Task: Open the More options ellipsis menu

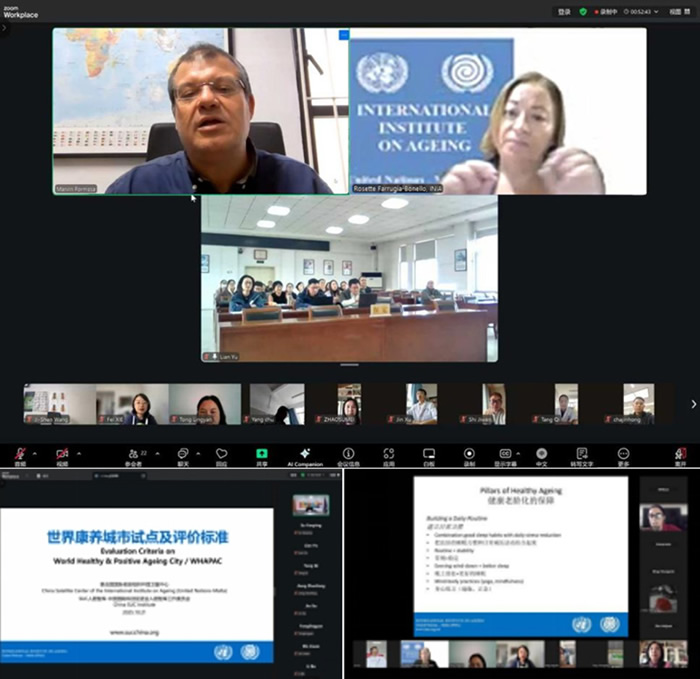Action: 624,454
